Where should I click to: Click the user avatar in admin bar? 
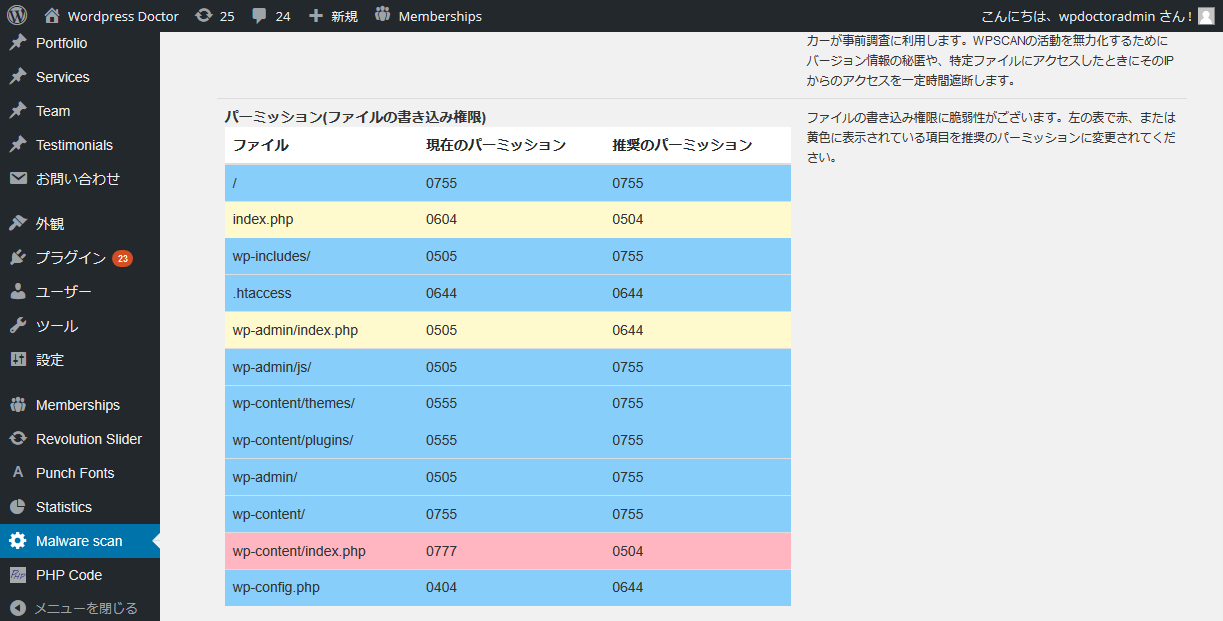coord(1205,16)
